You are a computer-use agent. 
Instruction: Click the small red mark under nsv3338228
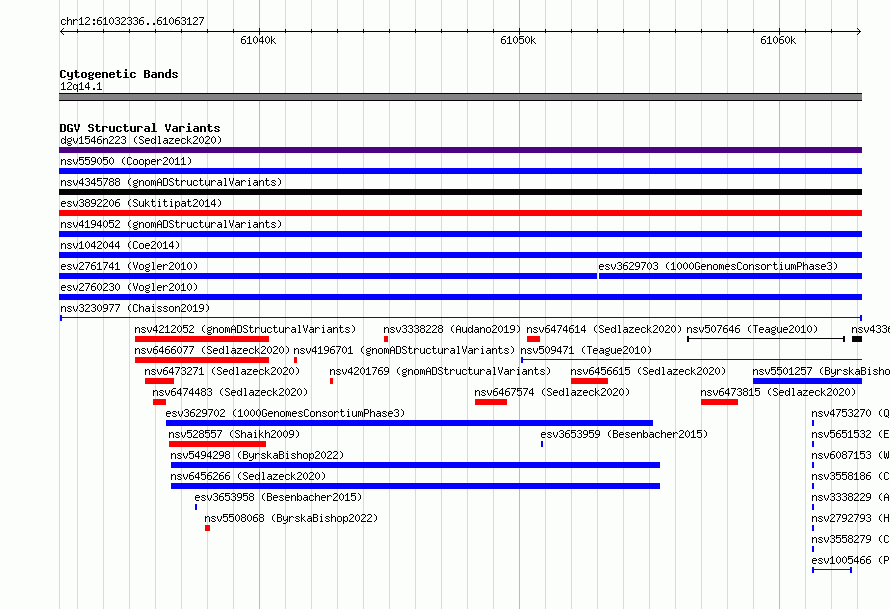[x=386, y=339]
